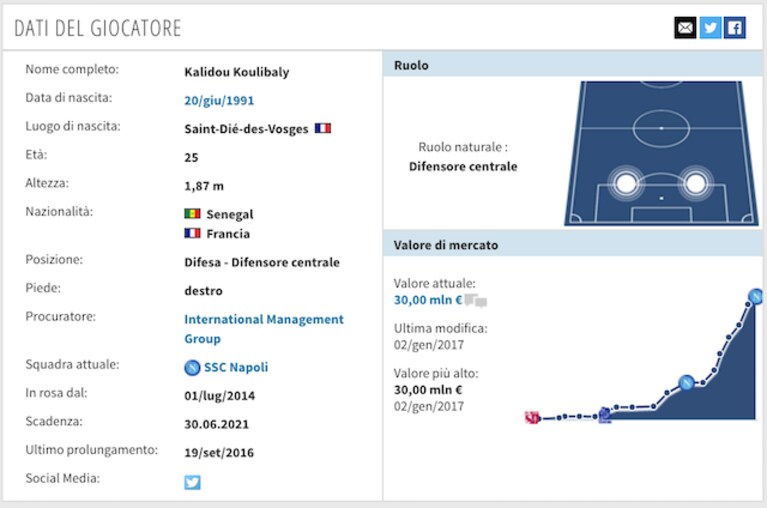
Task: Share on Twitter icon in header
Action: pyautogui.click(x=710, y=28)
